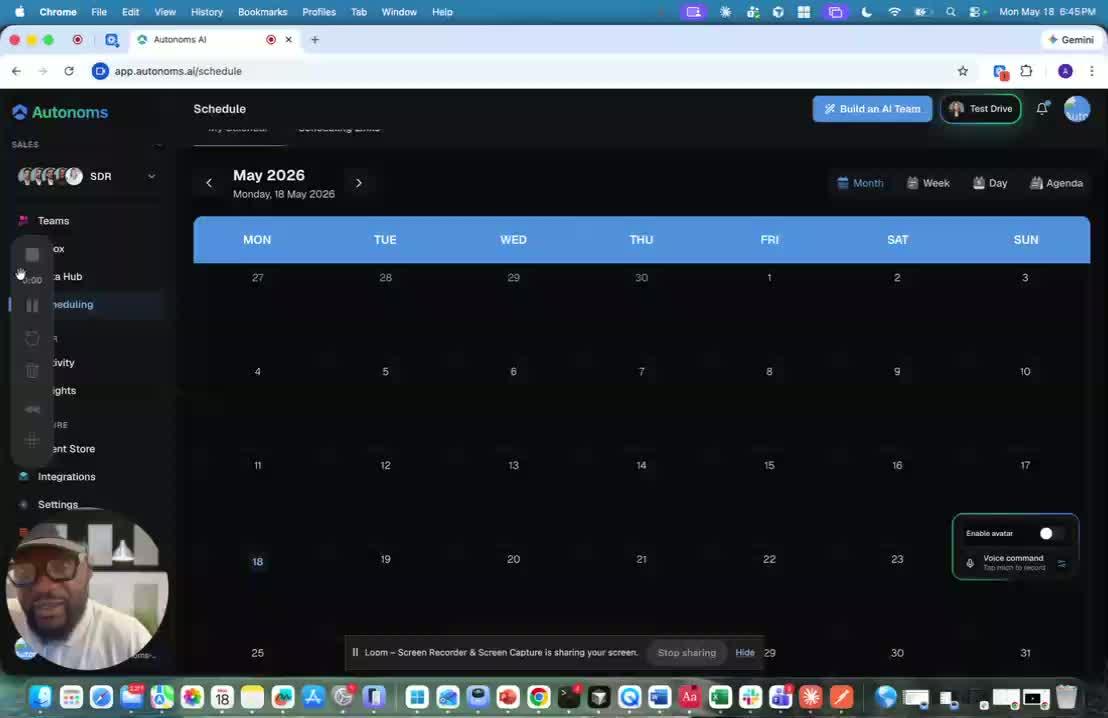Go back in Chrome browser
1108x718 pixels.
pyautogui.click(x=16, y=71)
